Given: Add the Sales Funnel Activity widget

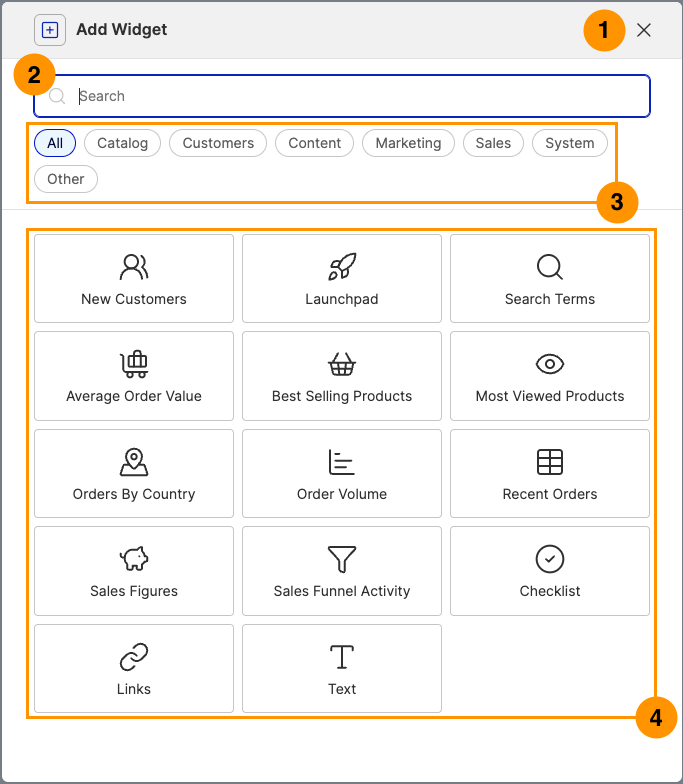Looking at the screenshot, I should [342, 571].
